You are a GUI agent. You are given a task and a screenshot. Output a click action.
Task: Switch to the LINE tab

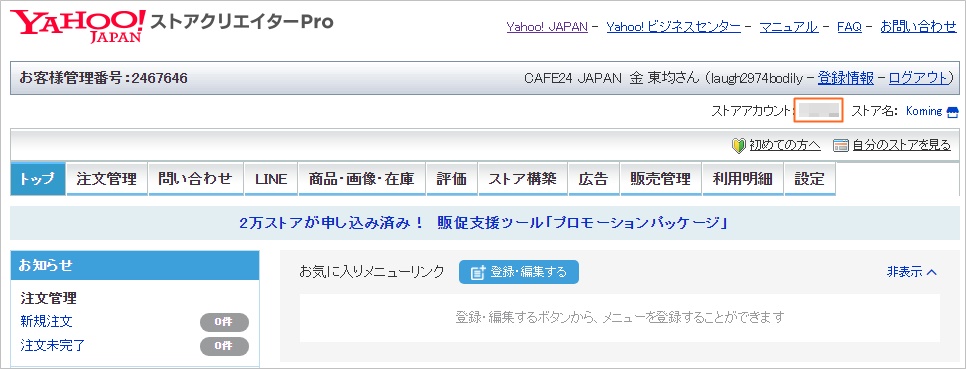pyautogui.click(x=271, y=179)
